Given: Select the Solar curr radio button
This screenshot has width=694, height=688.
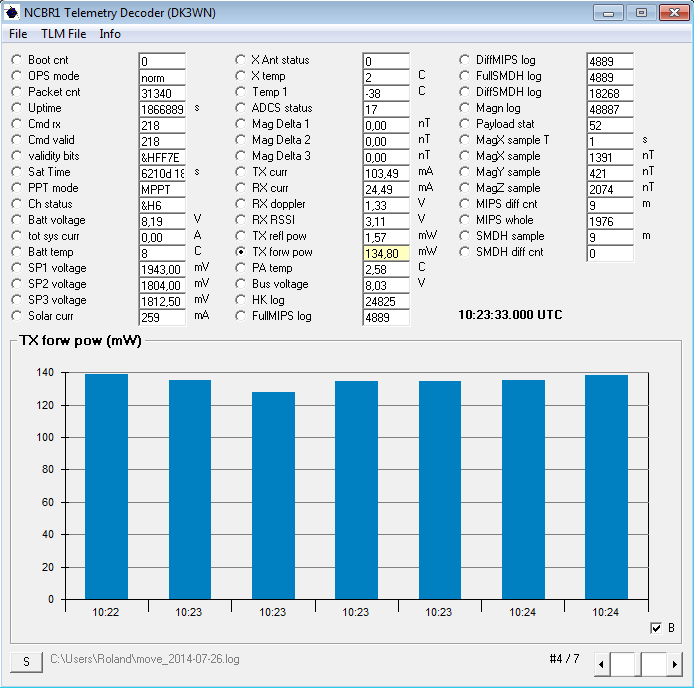Looking at the screenshot, I should [17, 316].
